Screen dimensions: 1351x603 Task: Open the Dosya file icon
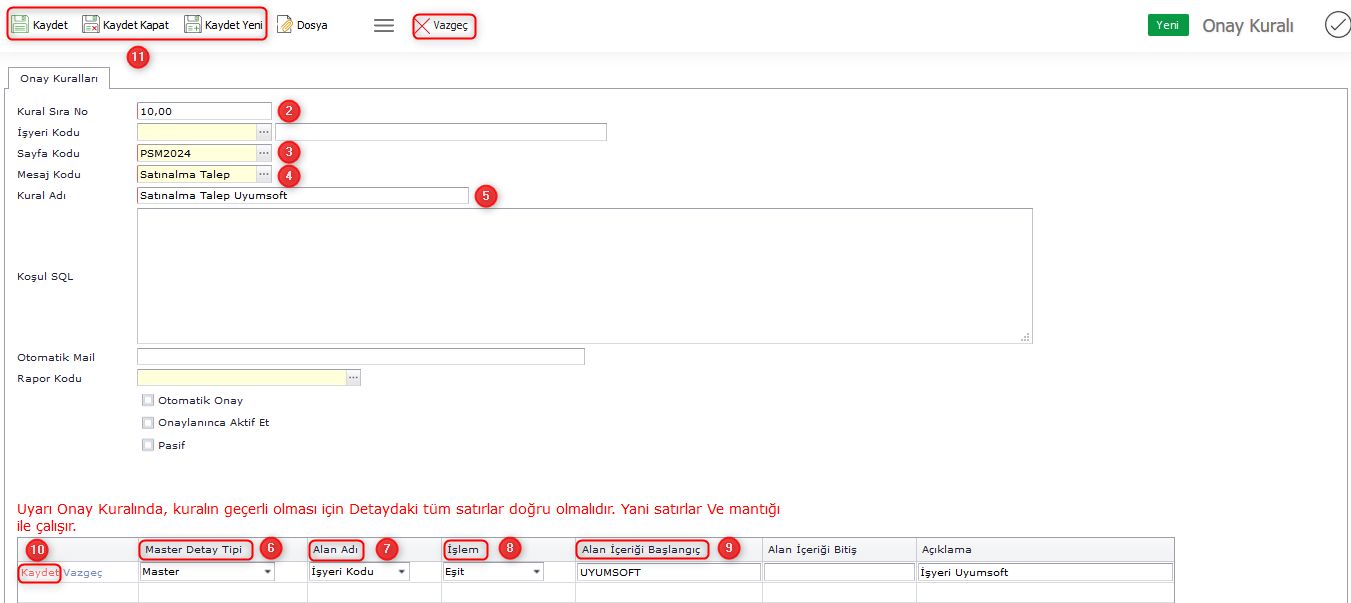(x=285, y=25)
